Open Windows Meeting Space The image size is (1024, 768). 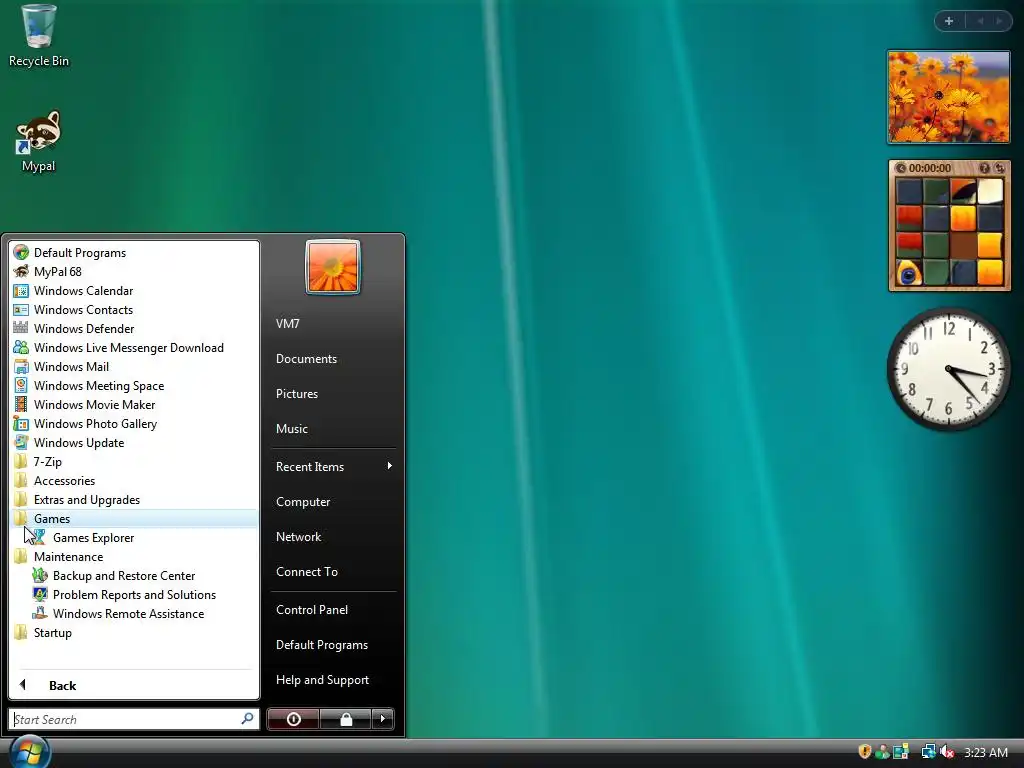(x=135, y=385)
